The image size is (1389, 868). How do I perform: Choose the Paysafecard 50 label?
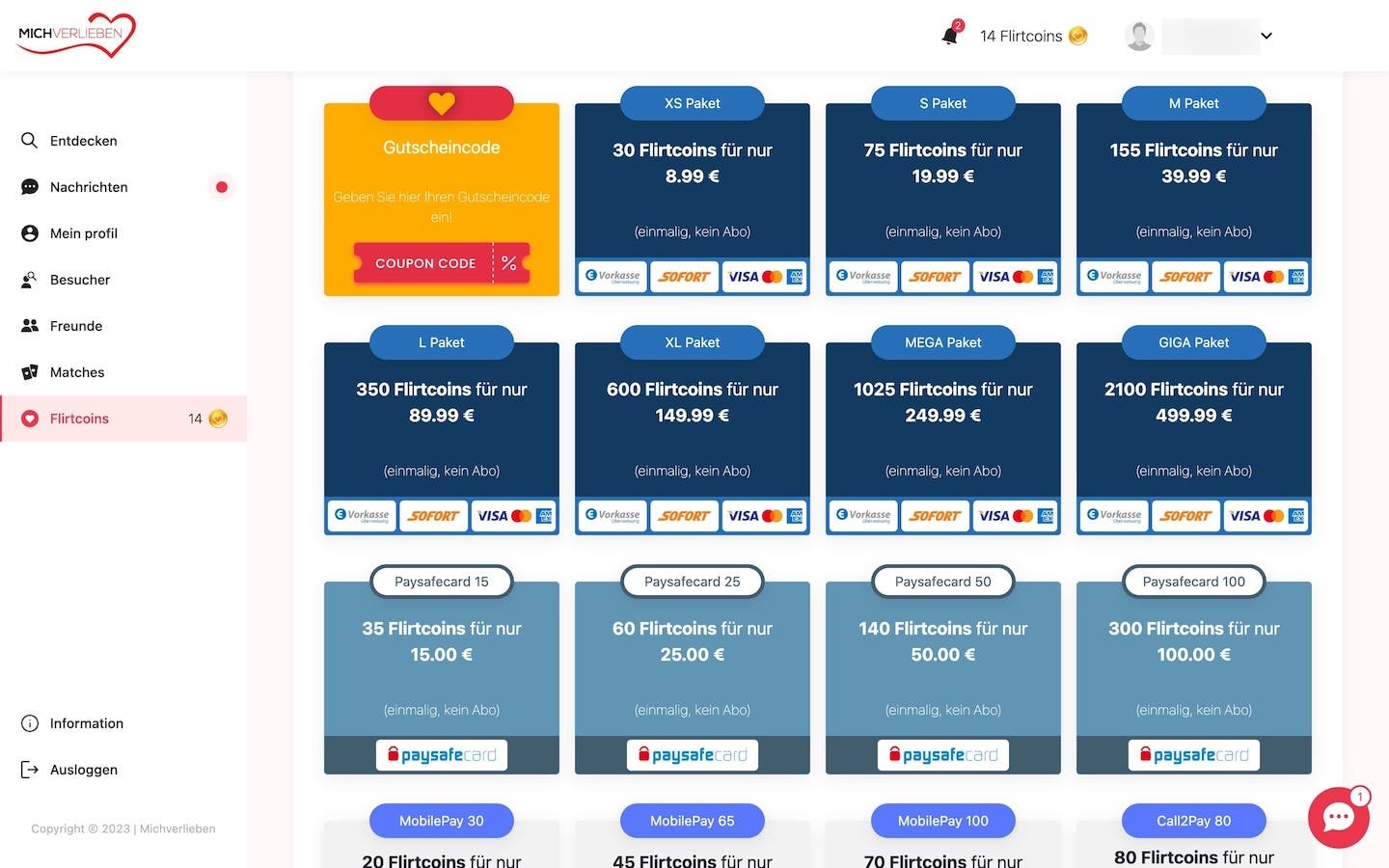[943, 582]
